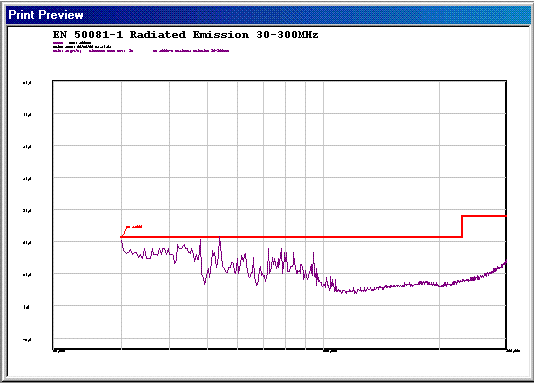Click the red limit line step-up corner
The image size is (535, 383).
tap(462, 216)
